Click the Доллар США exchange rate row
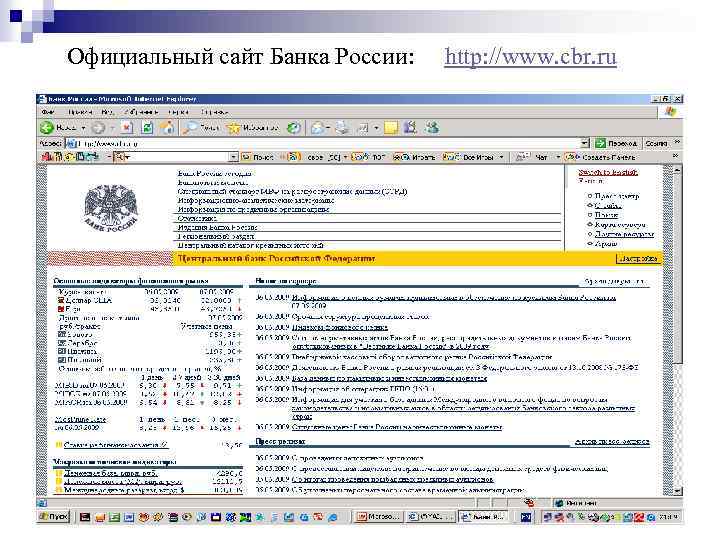 click(x=150, y=300)
